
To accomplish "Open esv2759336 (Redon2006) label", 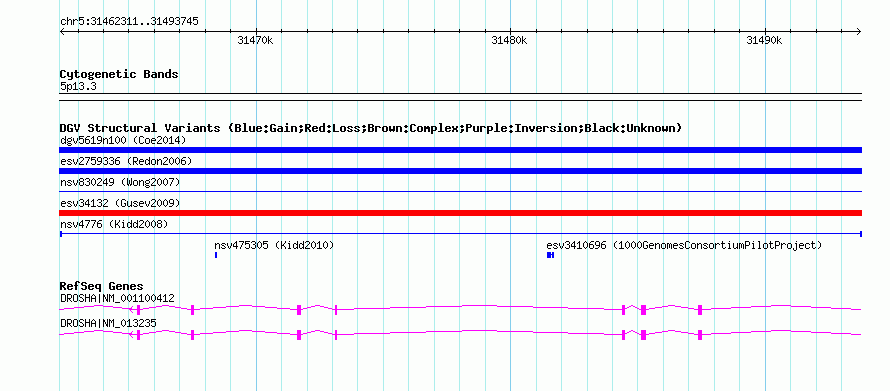I will (x=126, y=161).
